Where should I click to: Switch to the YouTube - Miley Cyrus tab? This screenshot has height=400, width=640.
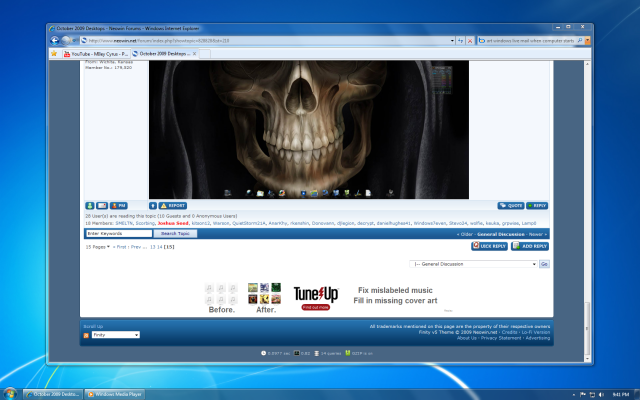[x=97, y=54]
